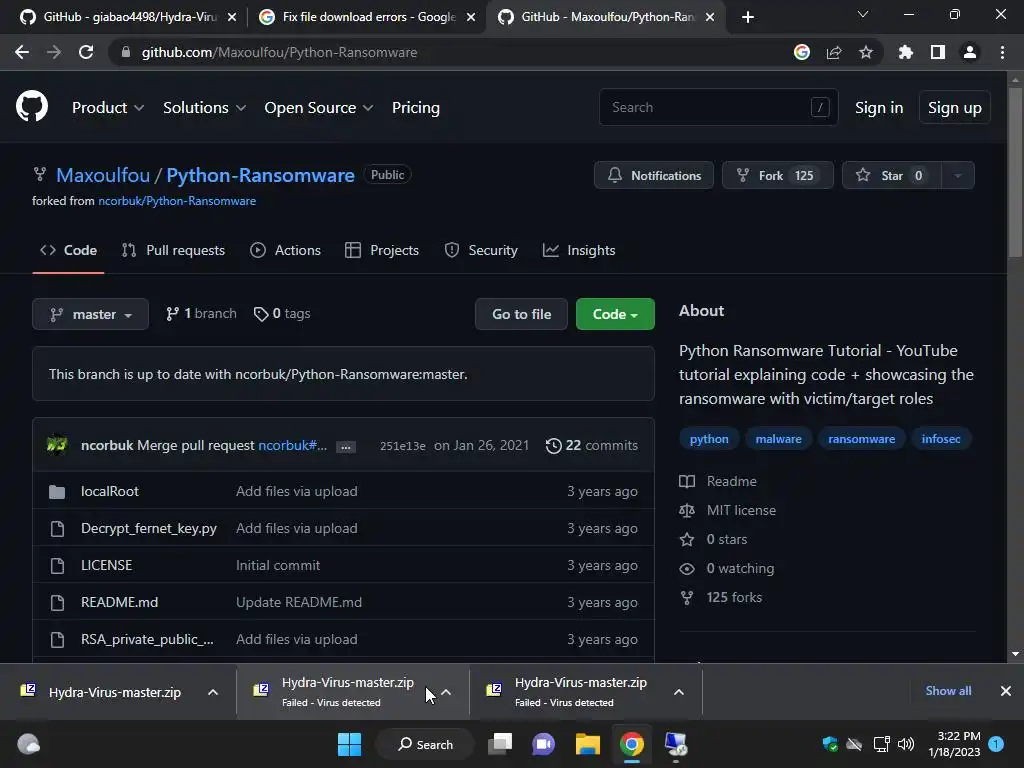Open the green Code dropdown
The width and height of the screenshot is (1024, 768).
coord(615,314)
